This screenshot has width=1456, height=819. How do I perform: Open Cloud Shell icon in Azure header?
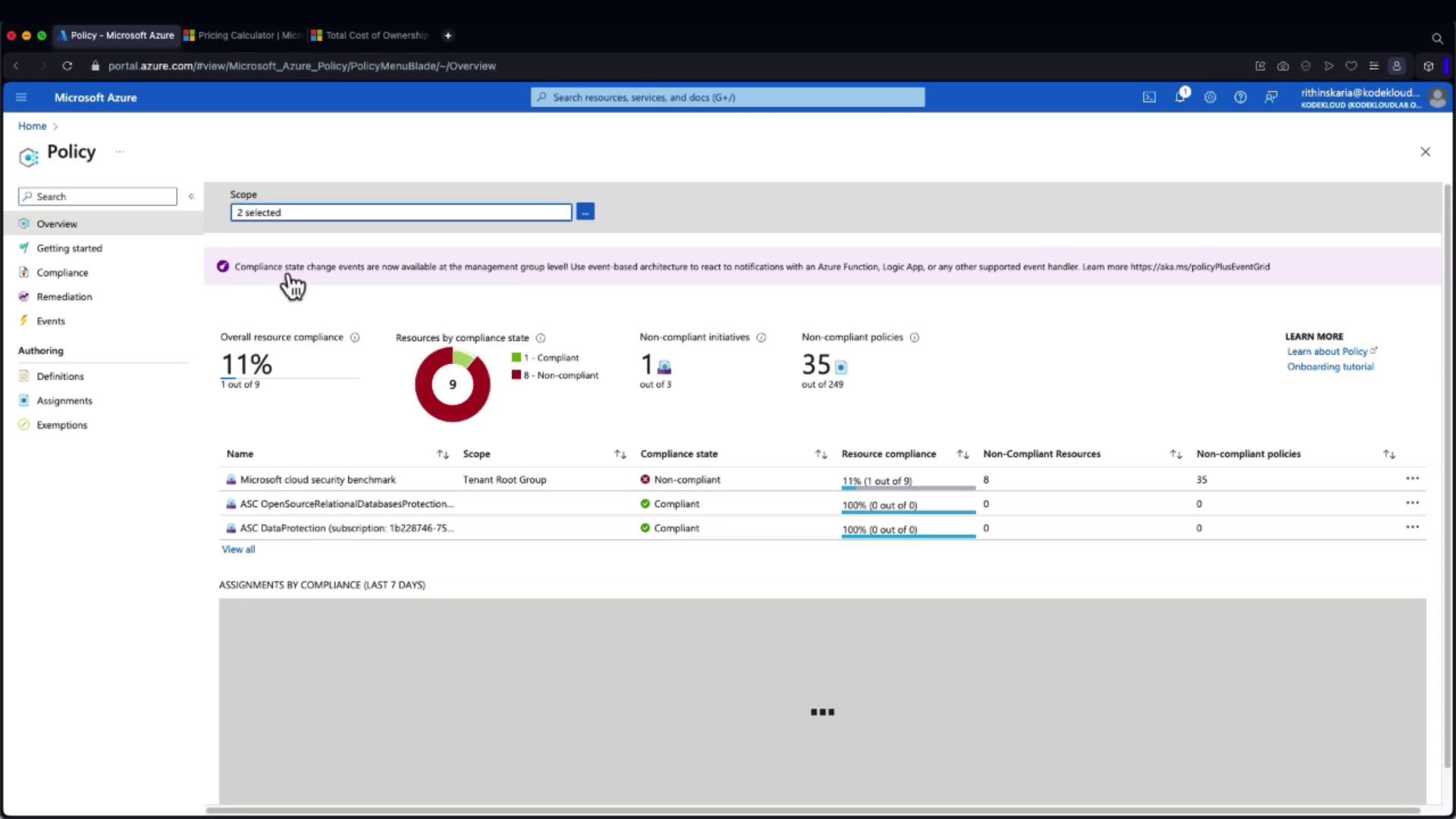point(1149,97)
